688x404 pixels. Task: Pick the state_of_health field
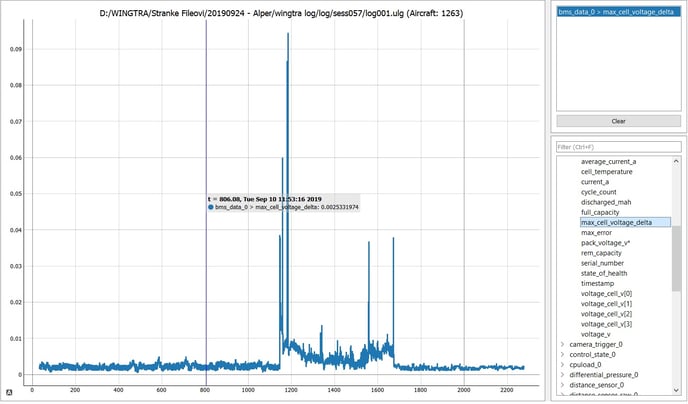(604, 273)
